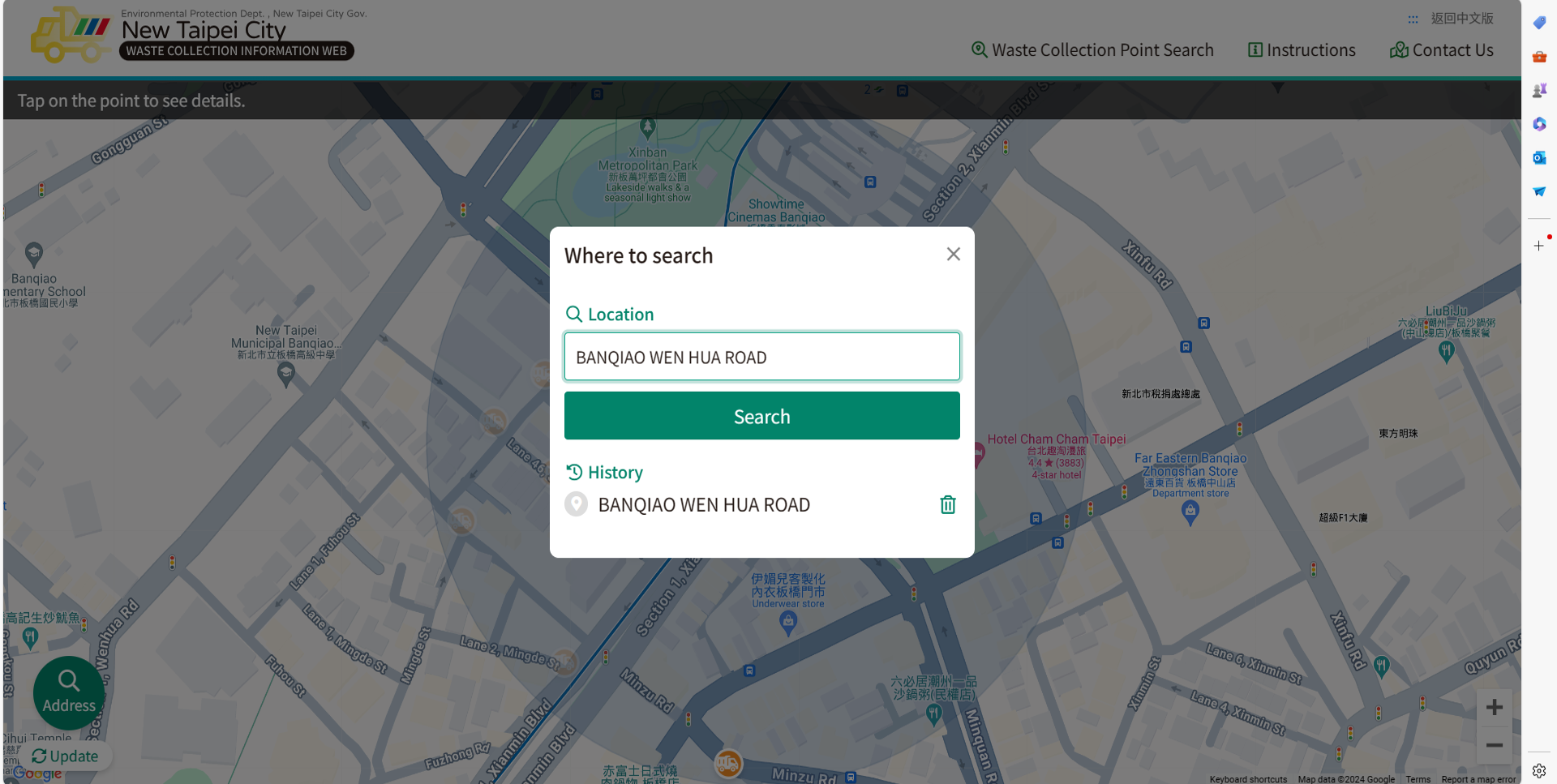Delete BANQIAO WEN HUA ROAD history entry
This screenshot has height=784, width=1557.
click(948, 505)
